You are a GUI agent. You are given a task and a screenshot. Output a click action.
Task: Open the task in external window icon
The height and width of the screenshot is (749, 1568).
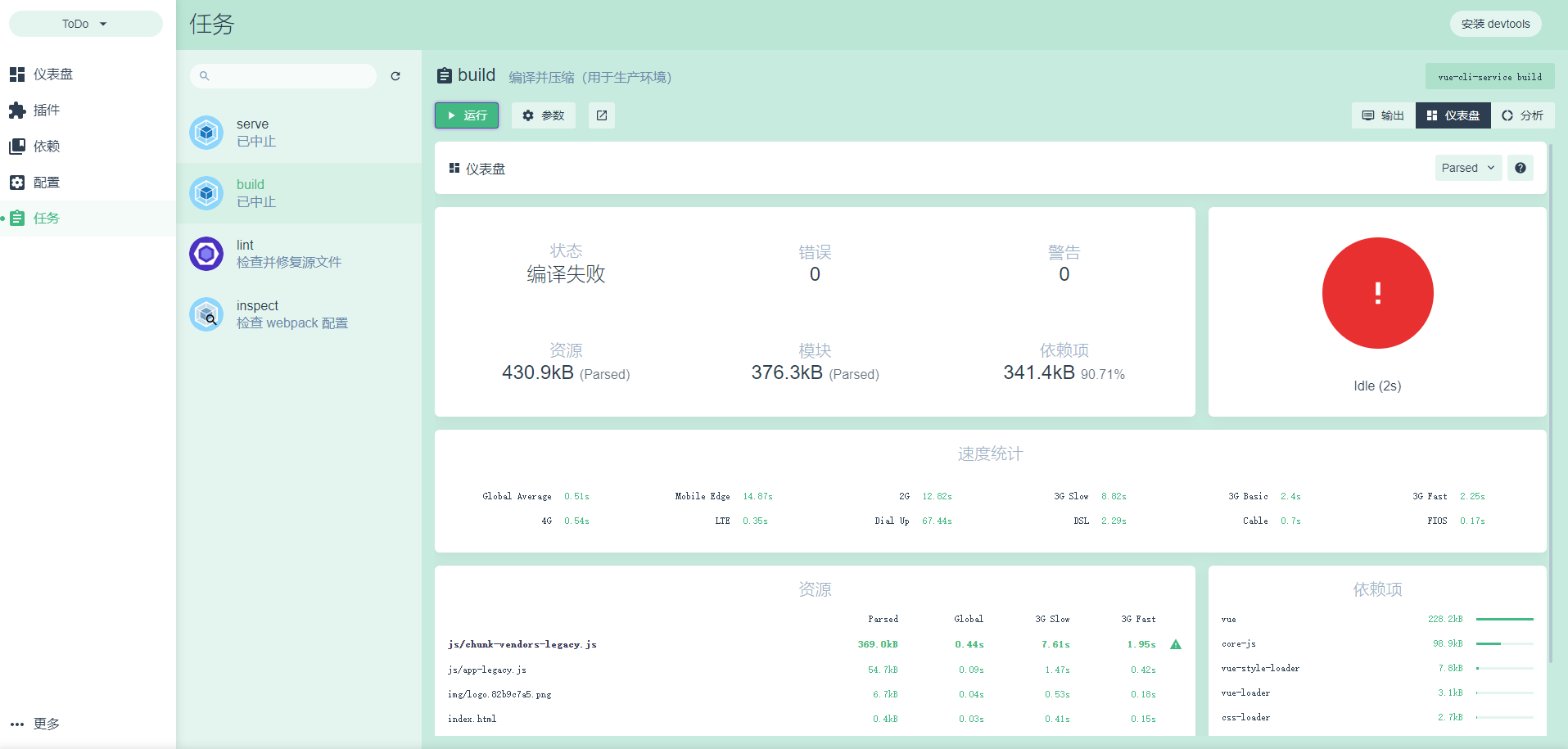[x=602, y=115]
